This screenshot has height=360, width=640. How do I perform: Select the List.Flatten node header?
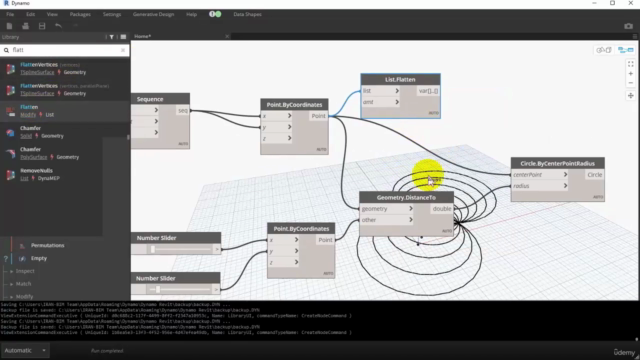pos(400,80)
